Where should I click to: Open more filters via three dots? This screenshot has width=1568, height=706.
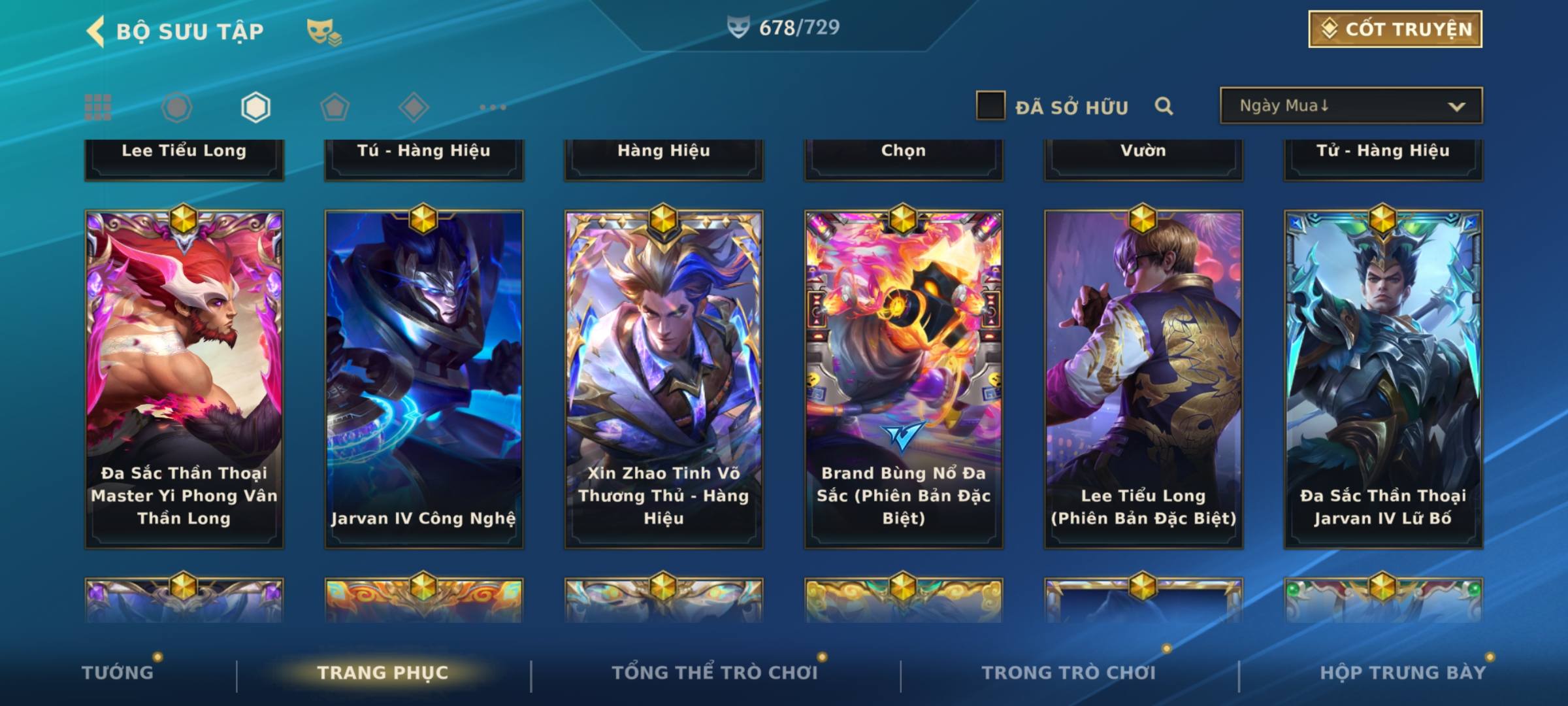pos(493,107)
